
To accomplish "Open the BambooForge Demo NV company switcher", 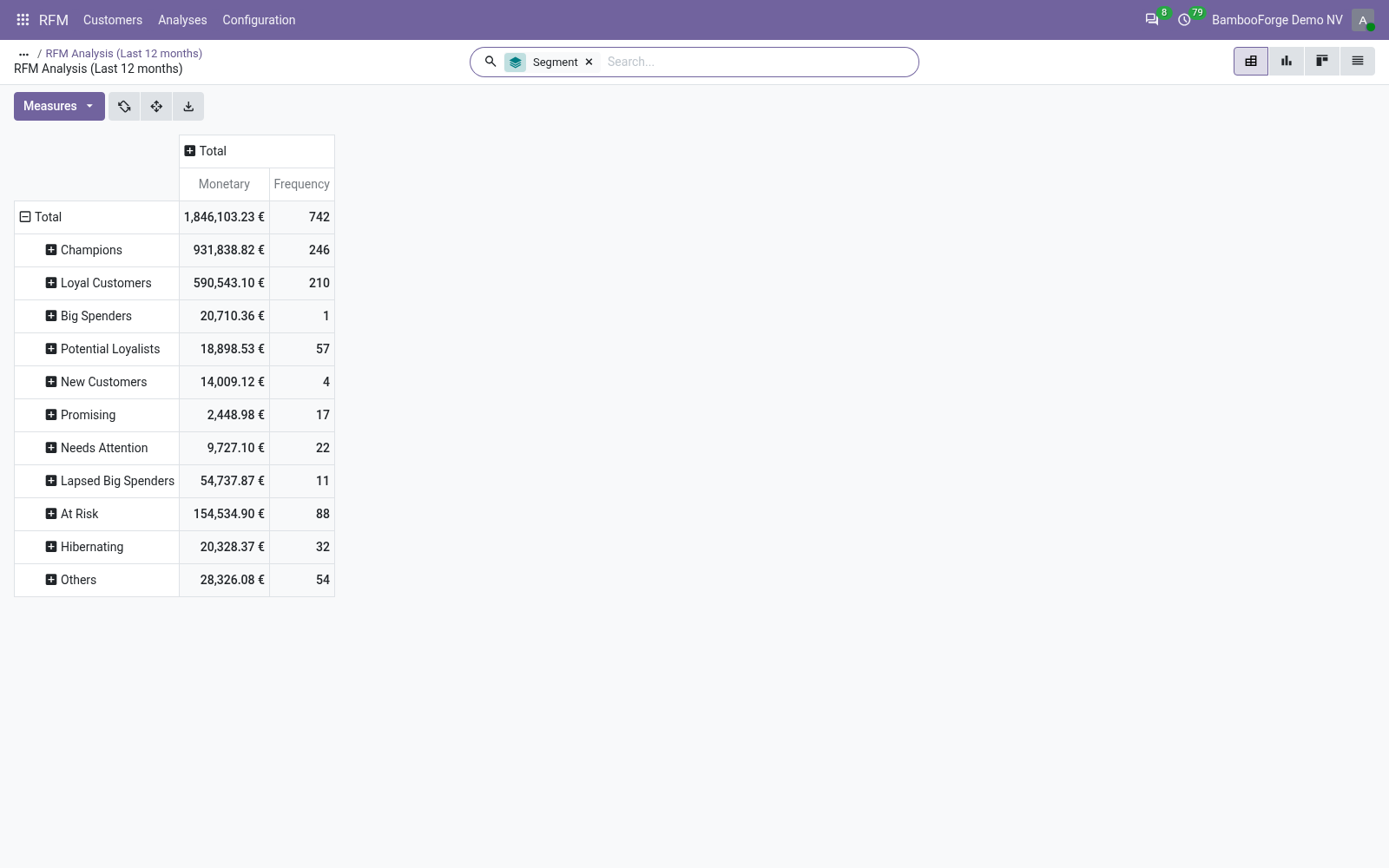I will (x=1277, y=20).
